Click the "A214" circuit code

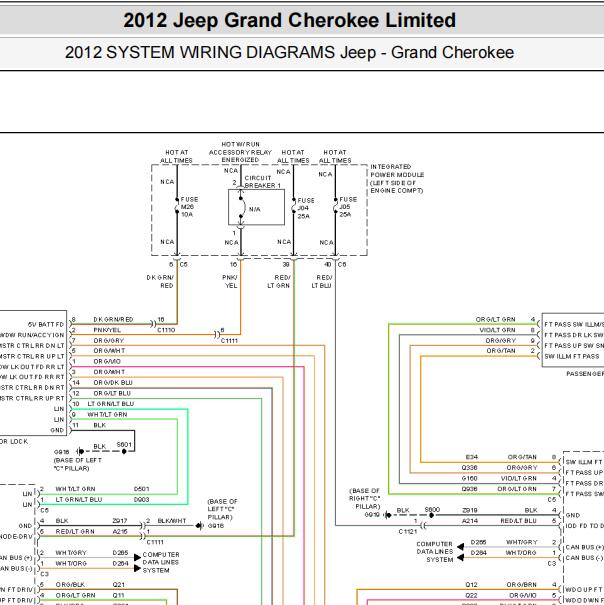click(x=470, y=521)
